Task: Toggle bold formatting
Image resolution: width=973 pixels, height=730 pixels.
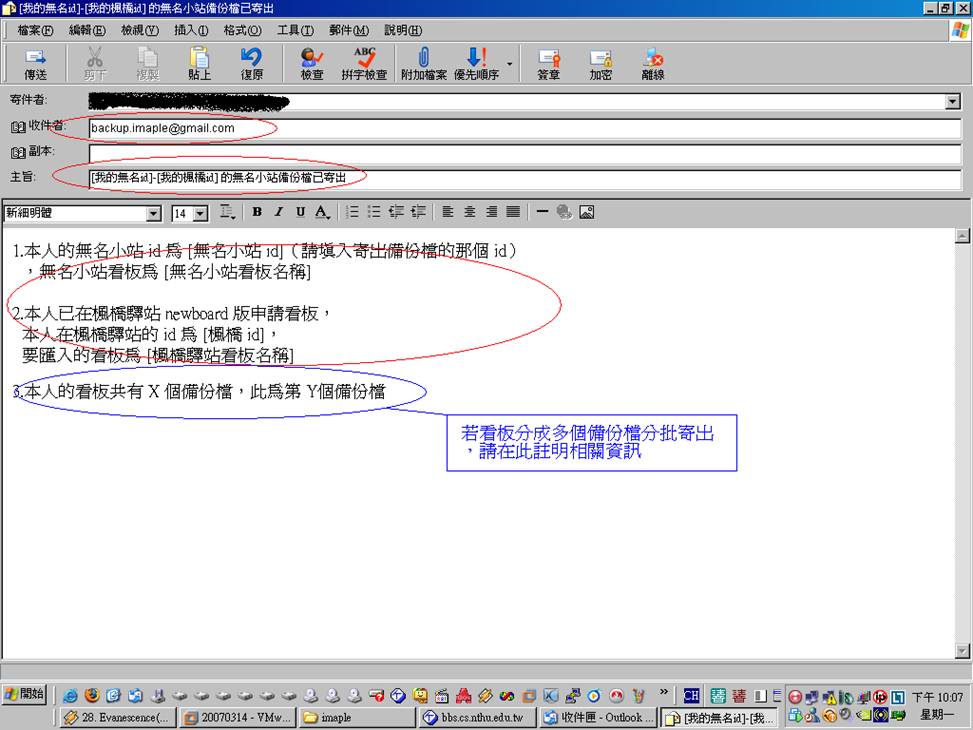Action: [x=257, y=212]
